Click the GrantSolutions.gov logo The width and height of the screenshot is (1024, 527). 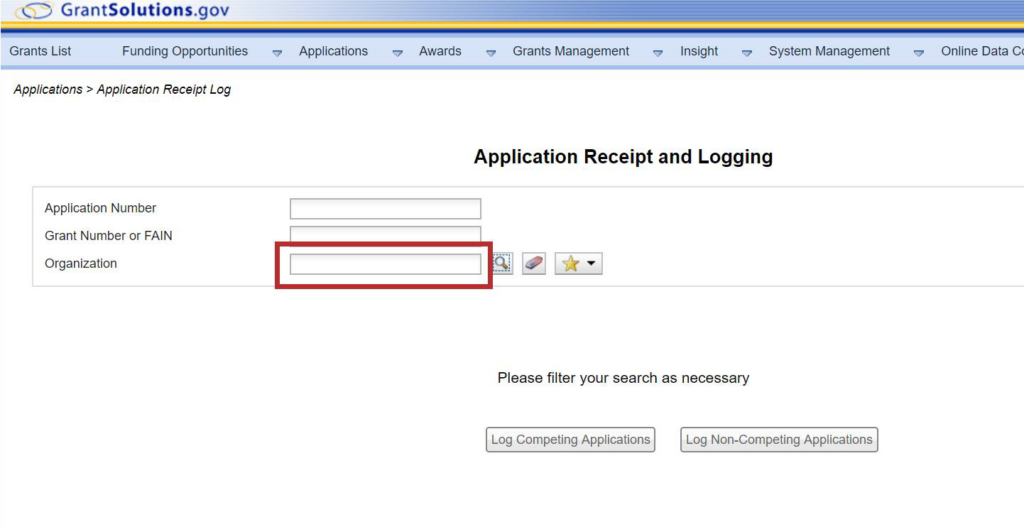[x=123, y=11]
